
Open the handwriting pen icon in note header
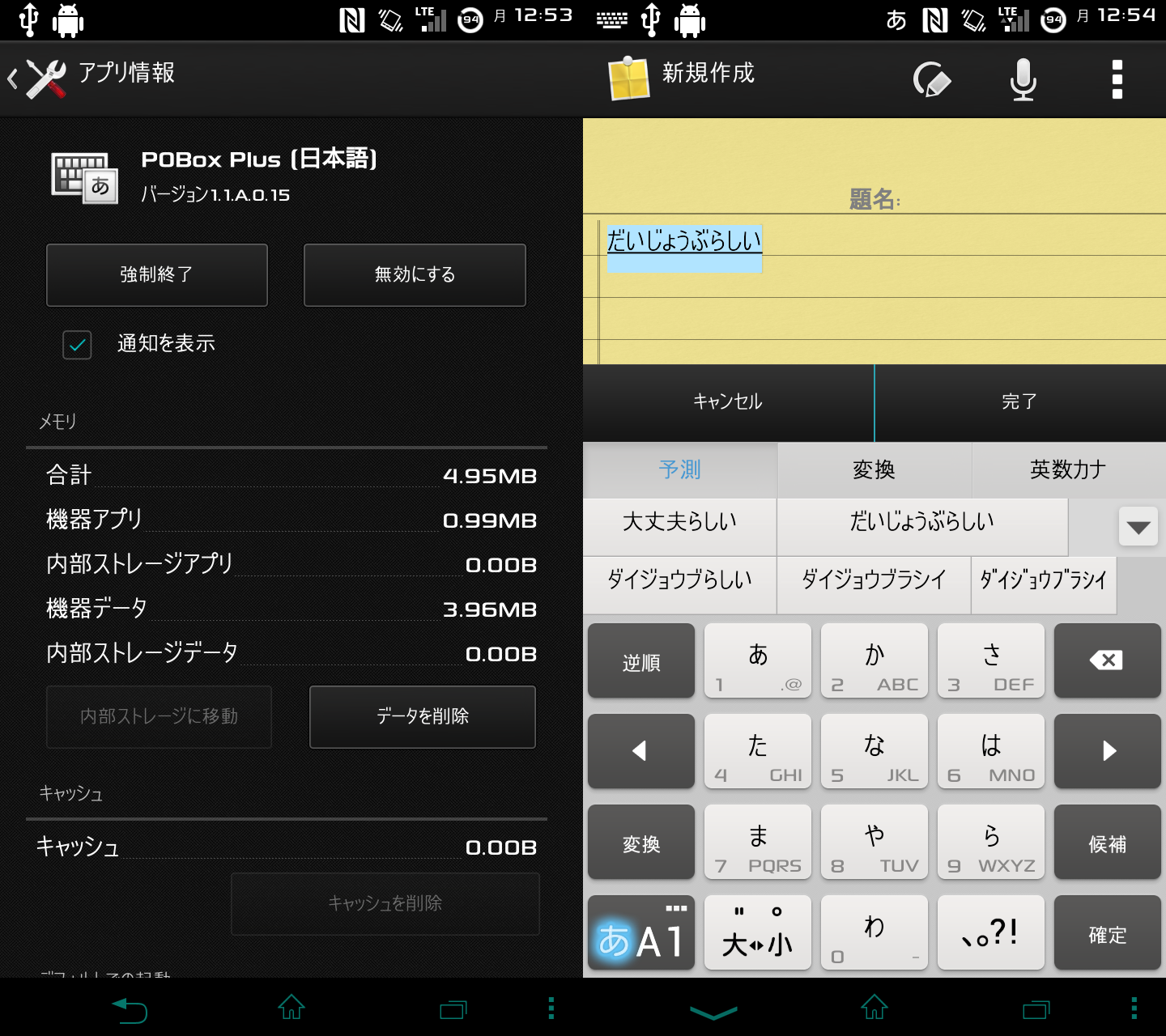pos(931,79)
